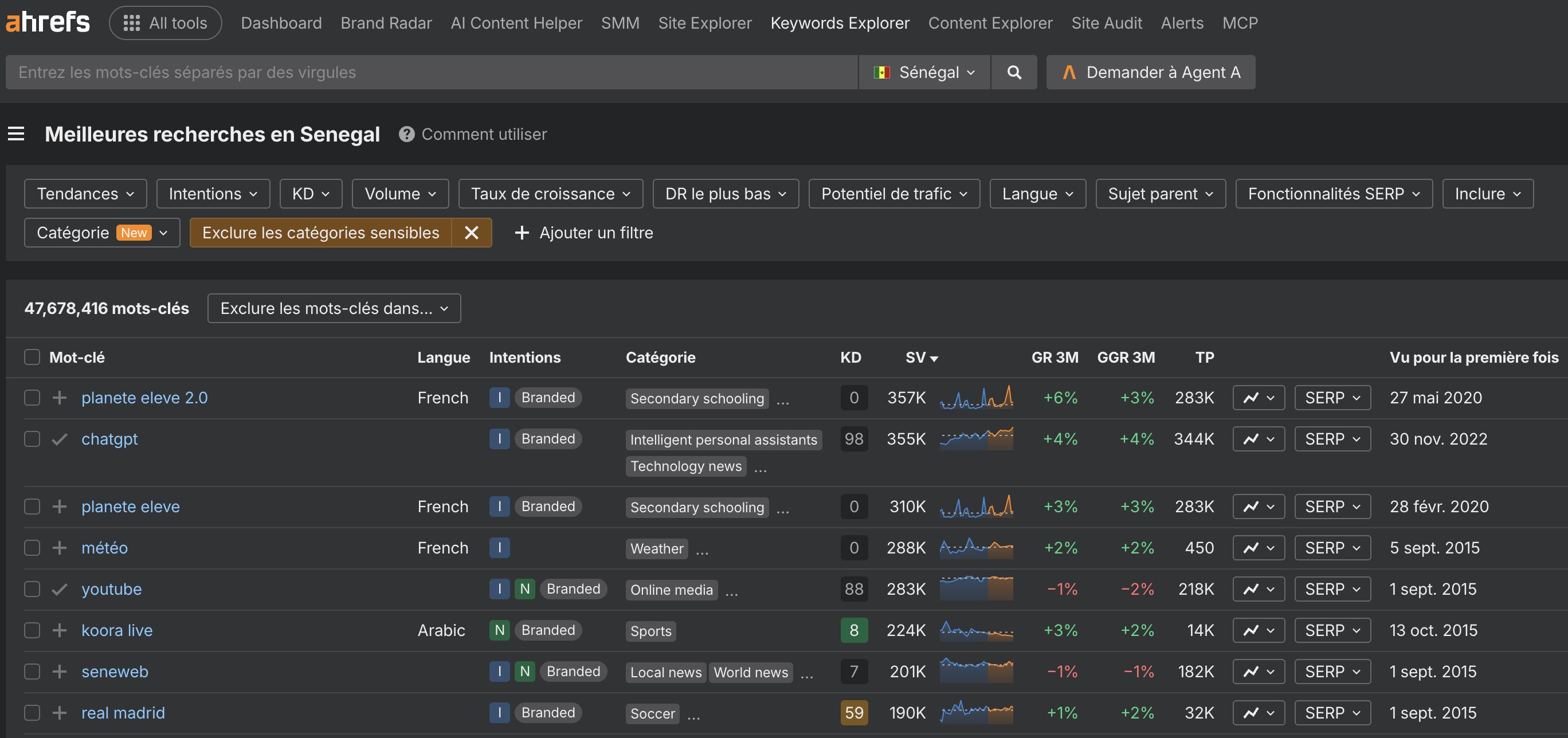Screen dimensions: 1568x738
Task: Click the volume sparkline chart for youtube
Action: tap(977, 588)
